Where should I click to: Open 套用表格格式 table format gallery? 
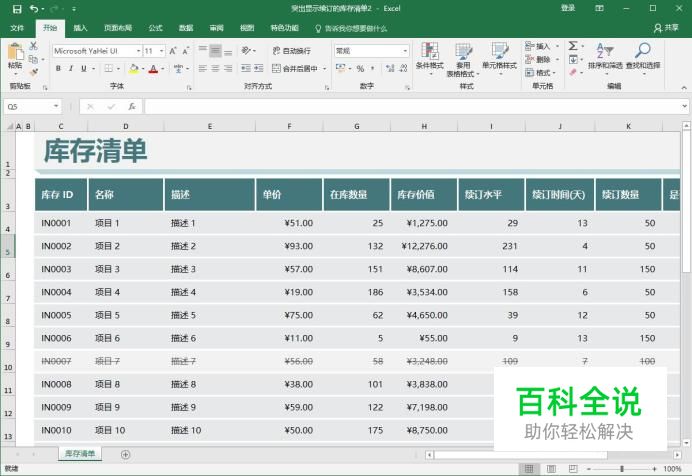coord(463,60)
